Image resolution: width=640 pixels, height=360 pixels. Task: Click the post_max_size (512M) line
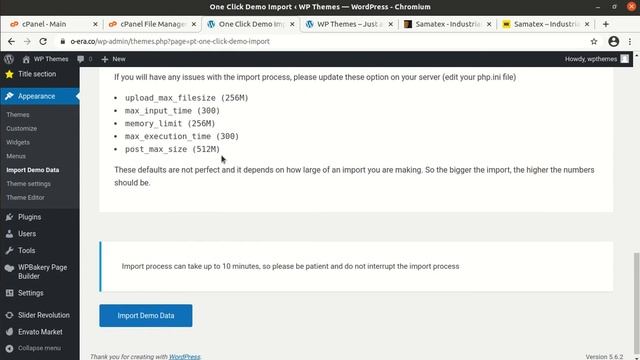tap(172, 149)
